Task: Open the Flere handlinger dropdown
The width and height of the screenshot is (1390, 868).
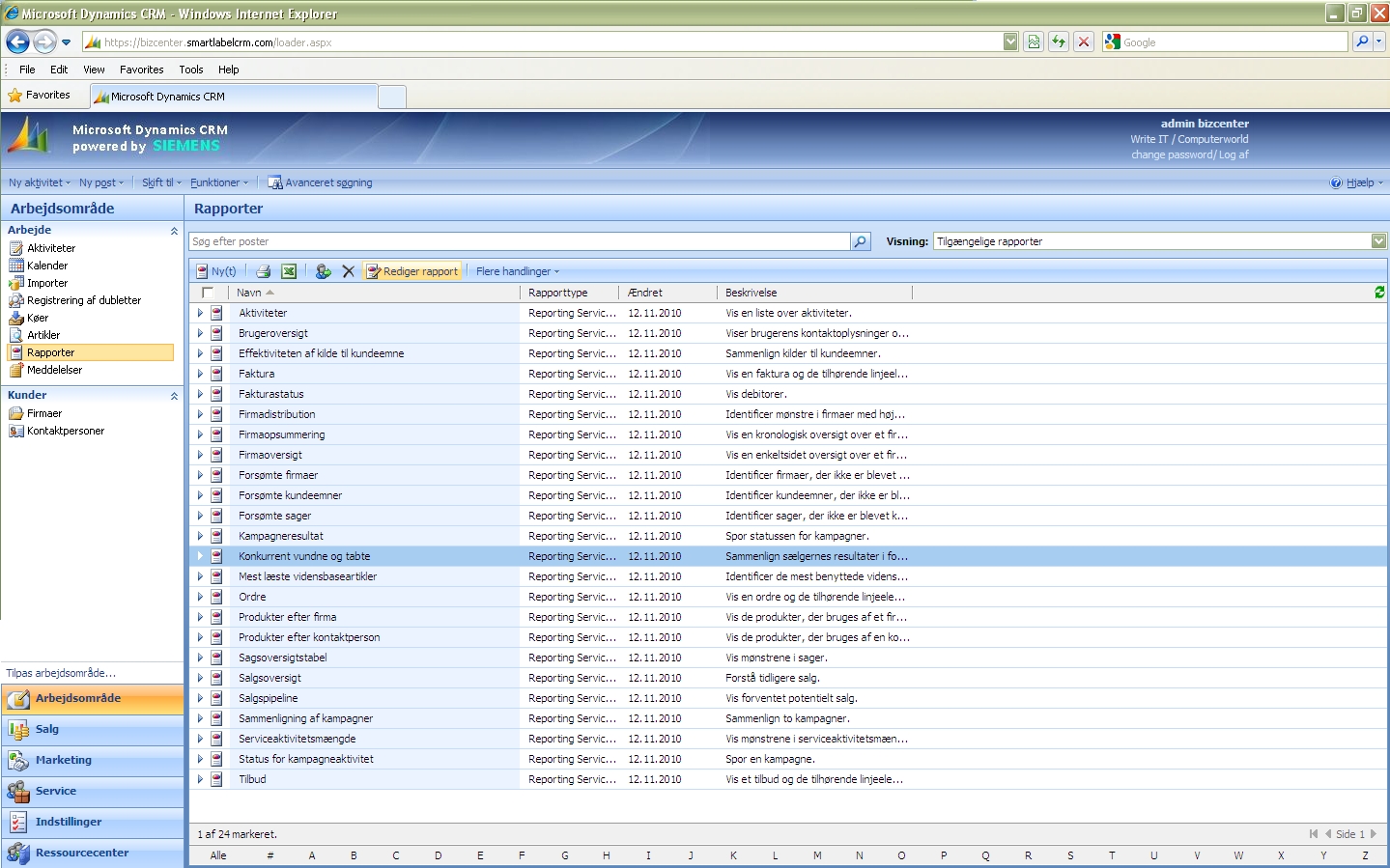Action: click(517, 271)
